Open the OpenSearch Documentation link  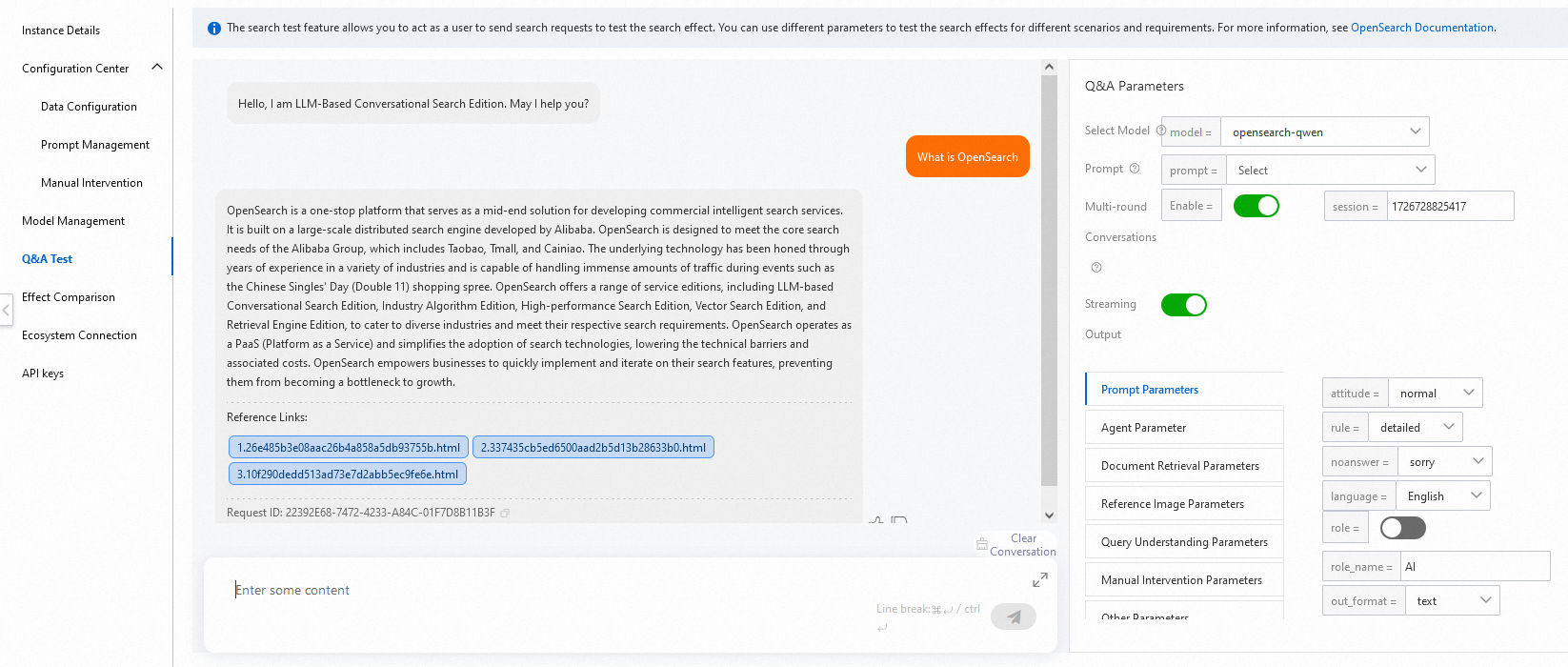click(x=1422, y=28)
